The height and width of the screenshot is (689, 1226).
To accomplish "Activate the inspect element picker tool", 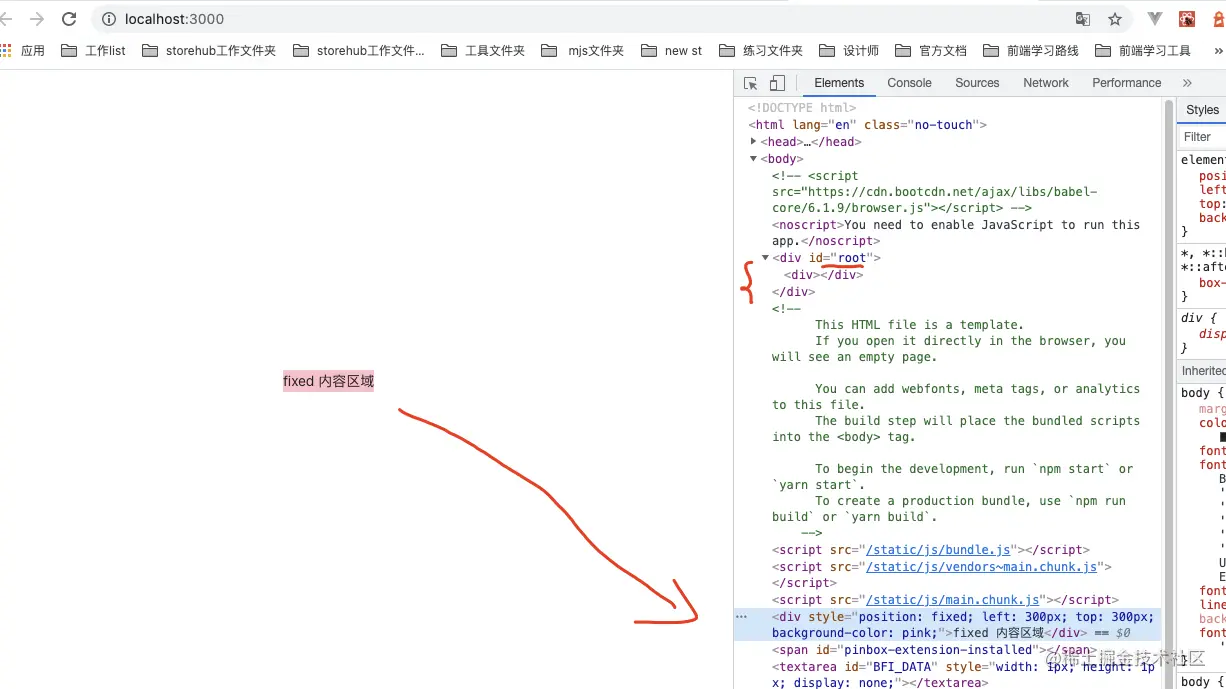I will click(751, 83).
